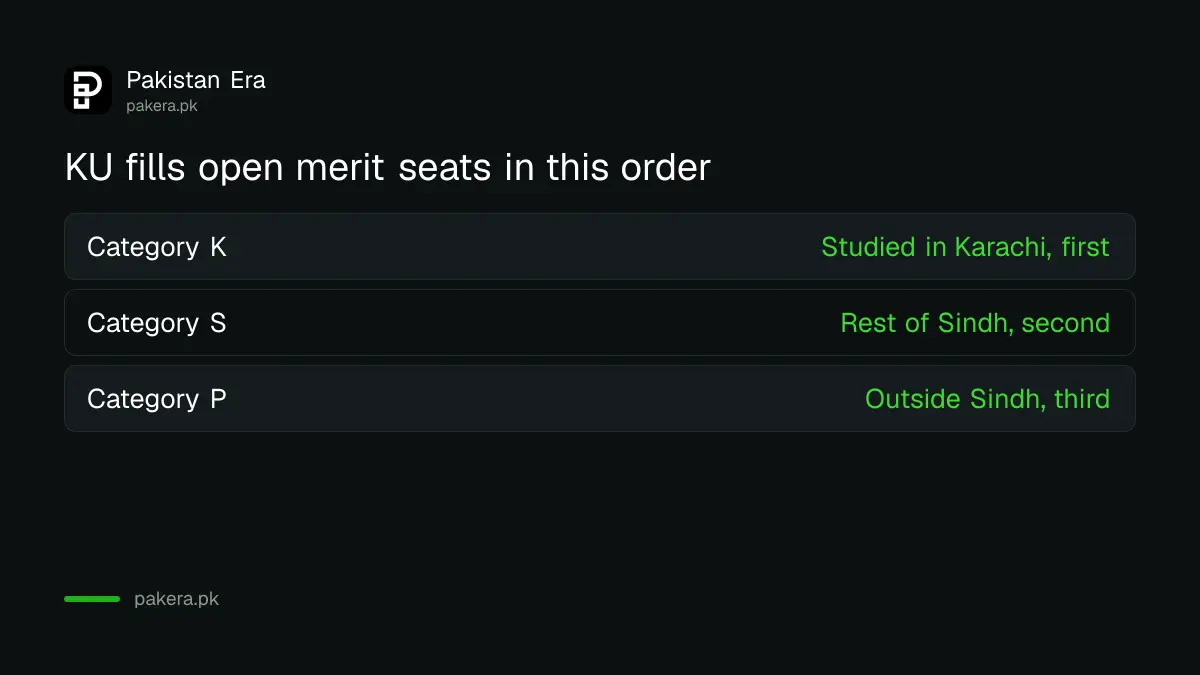Image resolution: width=1200 pixels, height=675 pixels.
Task: Select the Pakistan Era brand name
Action: tap(196, 80)
